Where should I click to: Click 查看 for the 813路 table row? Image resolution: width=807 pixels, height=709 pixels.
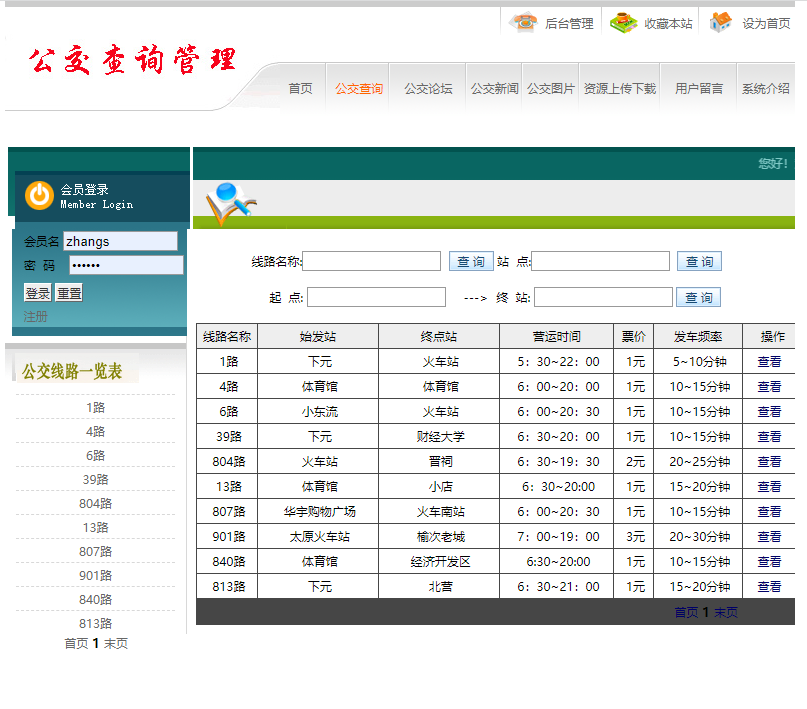pyautogui.click(x=769, y=587)
